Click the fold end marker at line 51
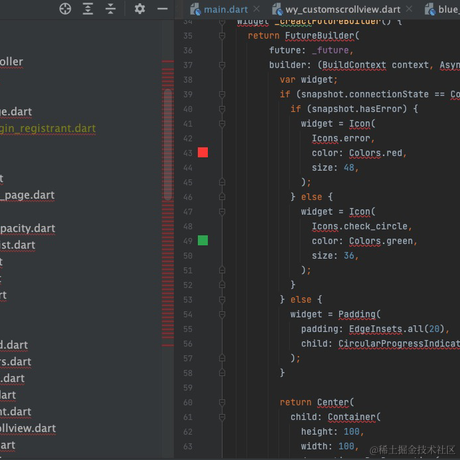 pyautogui.click(x=222, y=270)
